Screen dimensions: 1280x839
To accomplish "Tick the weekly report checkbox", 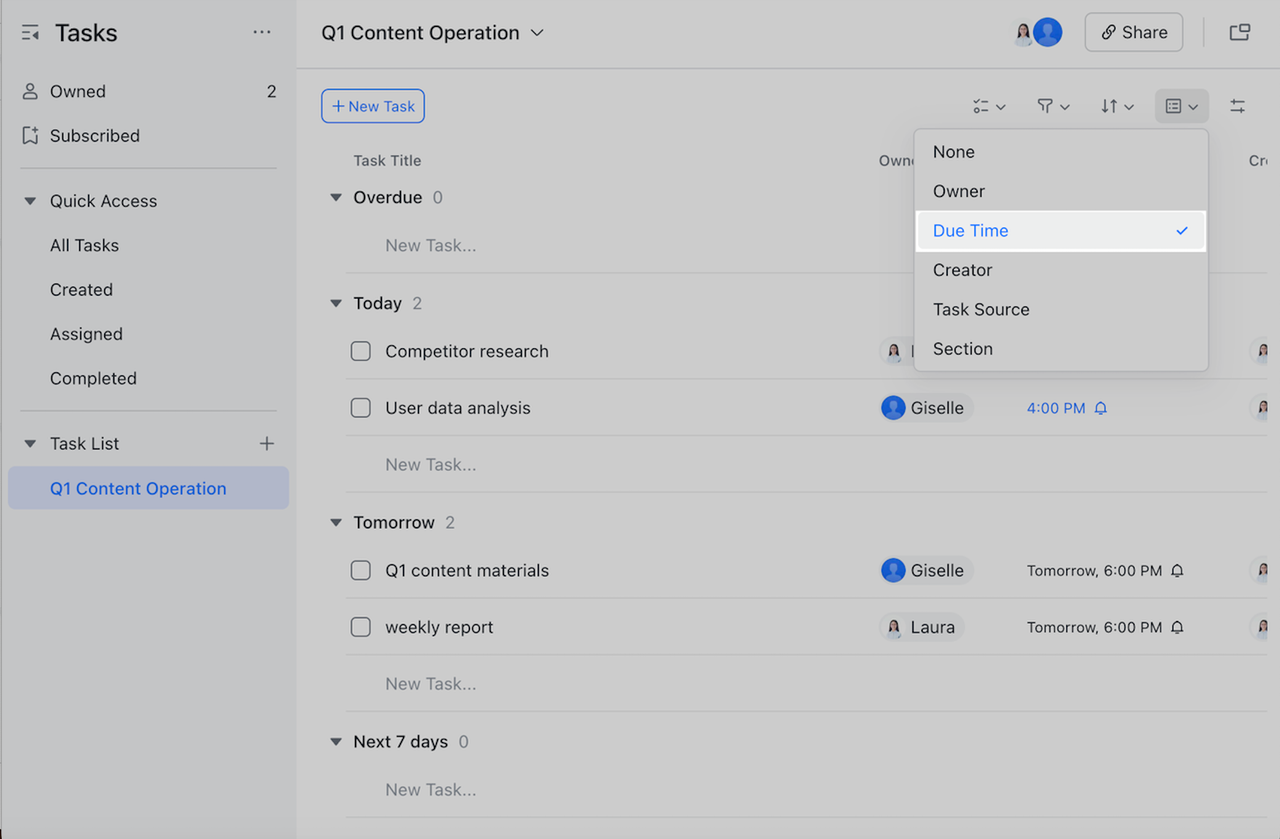I will click(x=361, y=628).
